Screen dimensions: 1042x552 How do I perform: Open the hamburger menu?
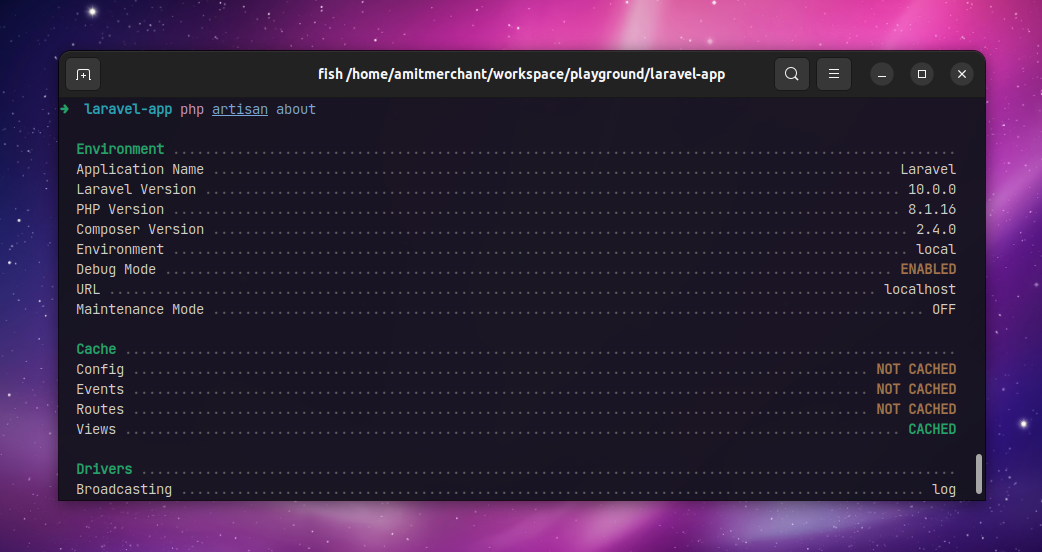pos(833,74)
